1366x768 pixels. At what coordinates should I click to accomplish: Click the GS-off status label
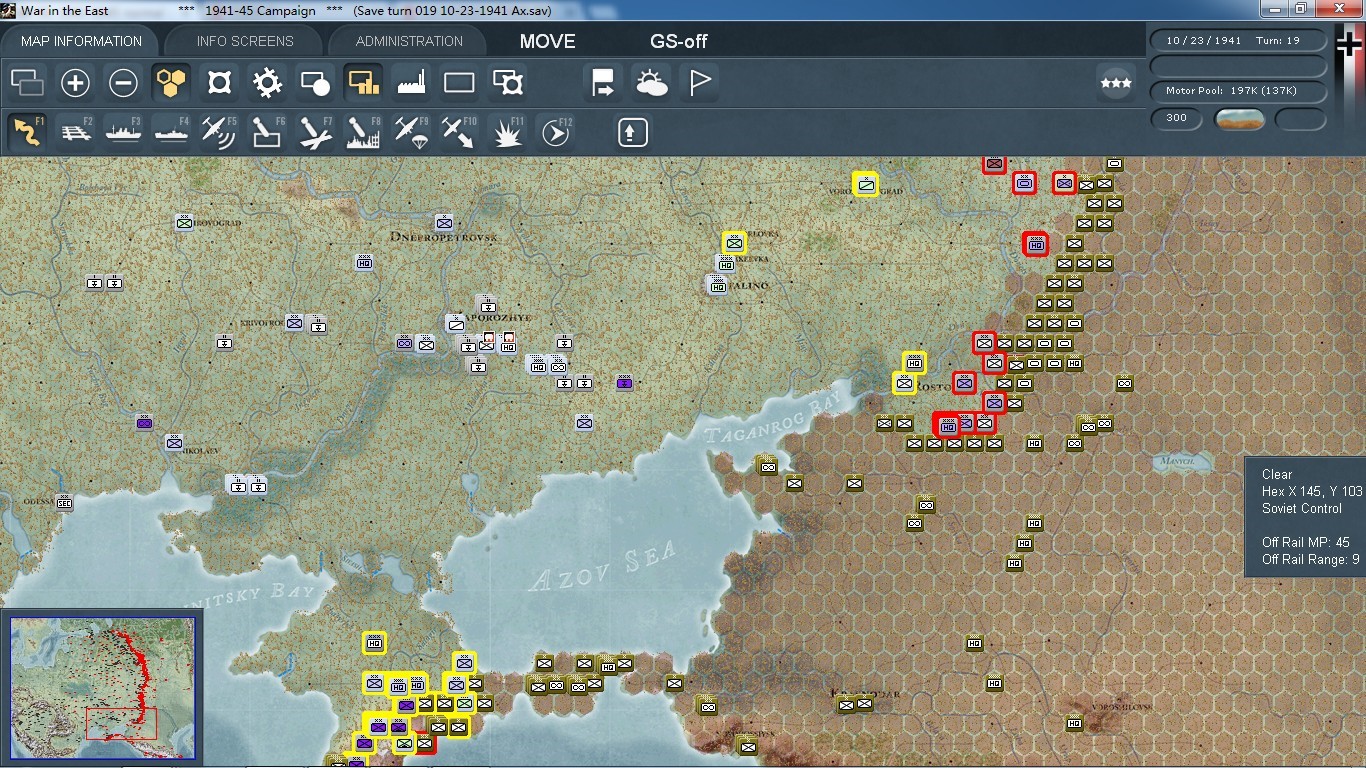(x=679, y=41)
